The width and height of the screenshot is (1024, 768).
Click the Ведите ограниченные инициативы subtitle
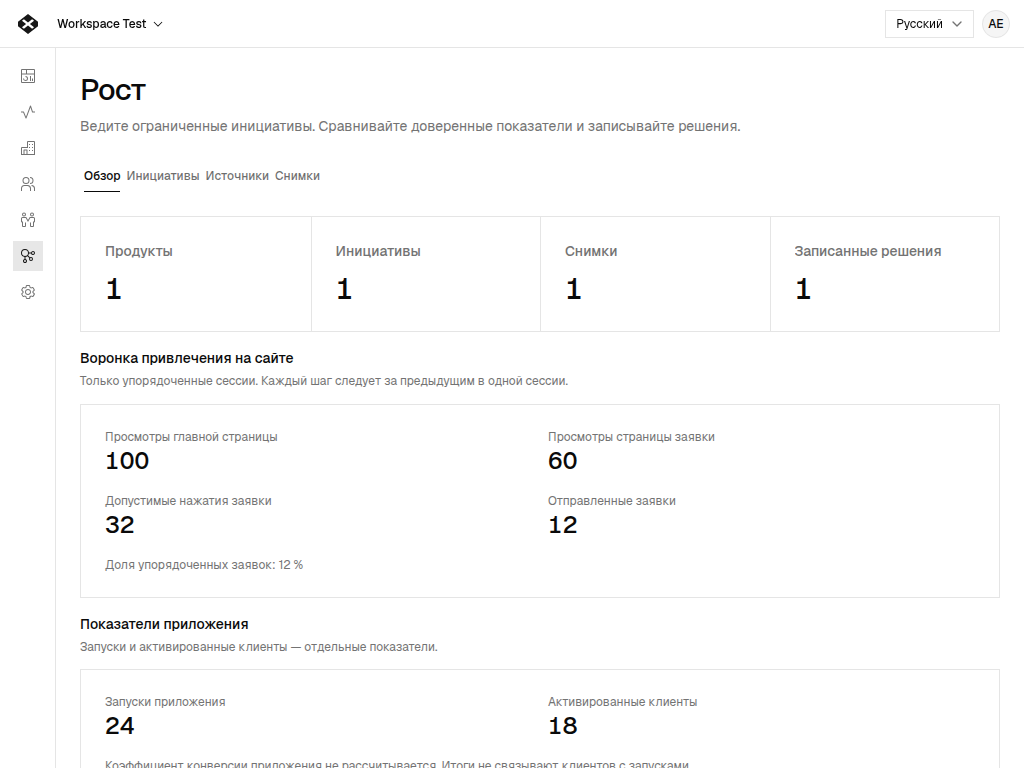[x=410, y=127]
